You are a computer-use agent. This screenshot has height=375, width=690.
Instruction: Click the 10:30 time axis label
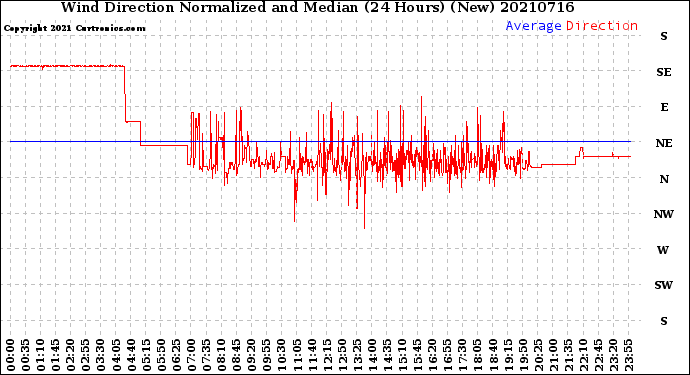[282, 355]
